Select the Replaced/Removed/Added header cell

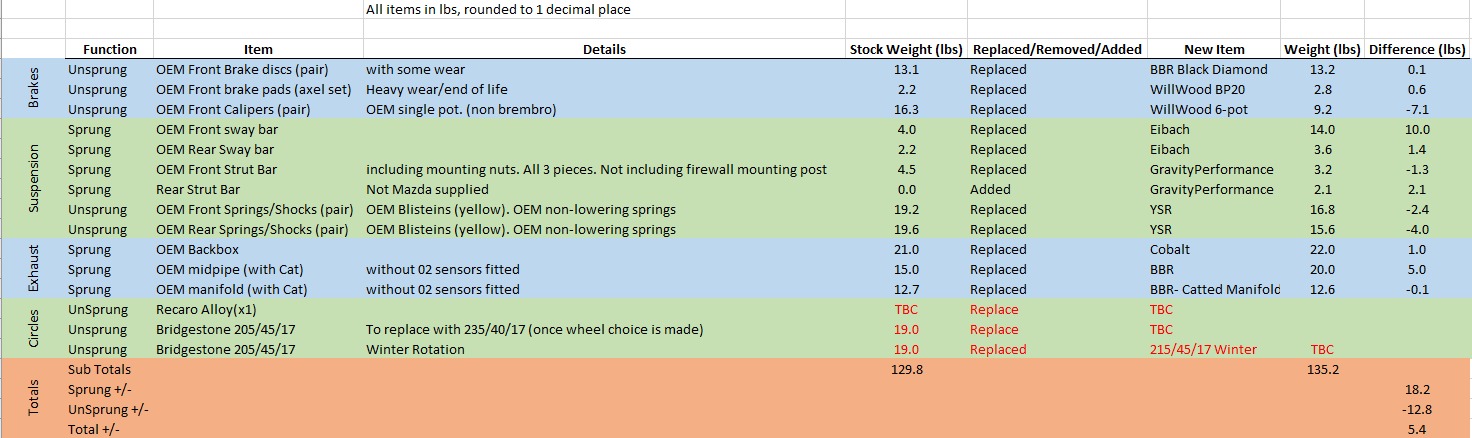tap(1057, 49)
